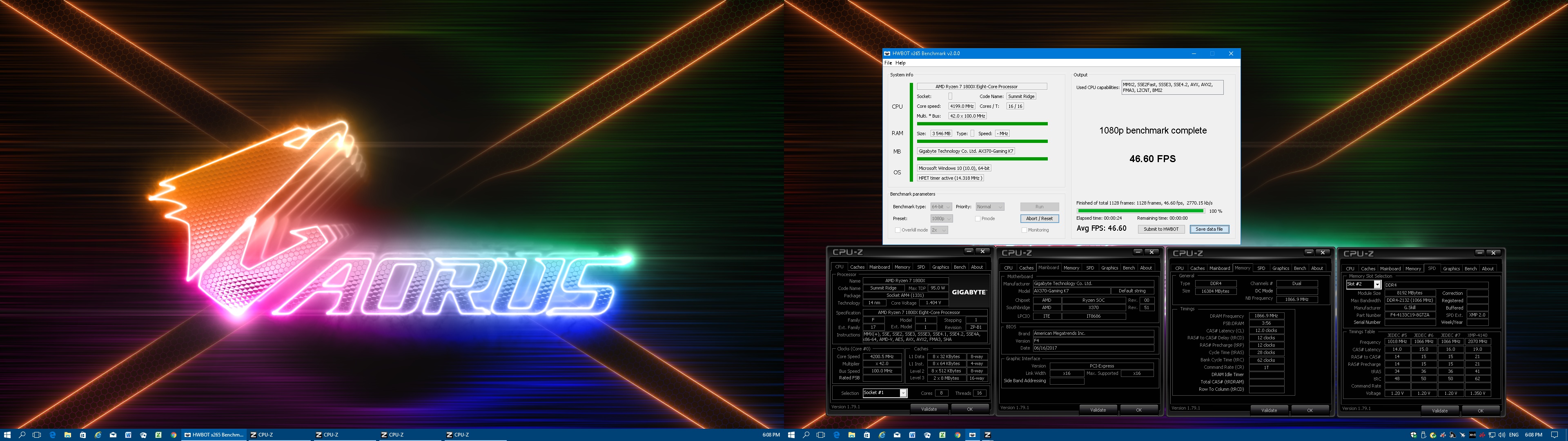Open the volume speaker tray icon
This screenshot has width=1568, height=441.
pos(1502,435)
